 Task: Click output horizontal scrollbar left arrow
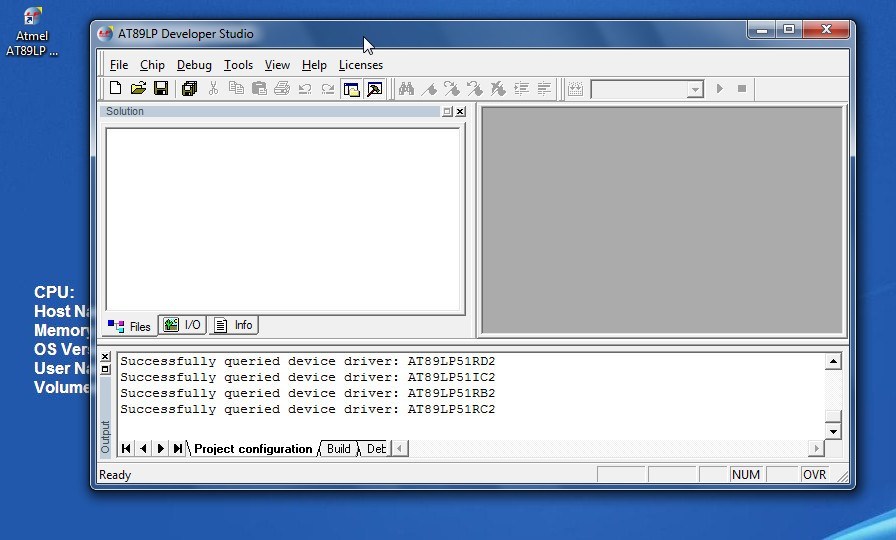[400, 449]
